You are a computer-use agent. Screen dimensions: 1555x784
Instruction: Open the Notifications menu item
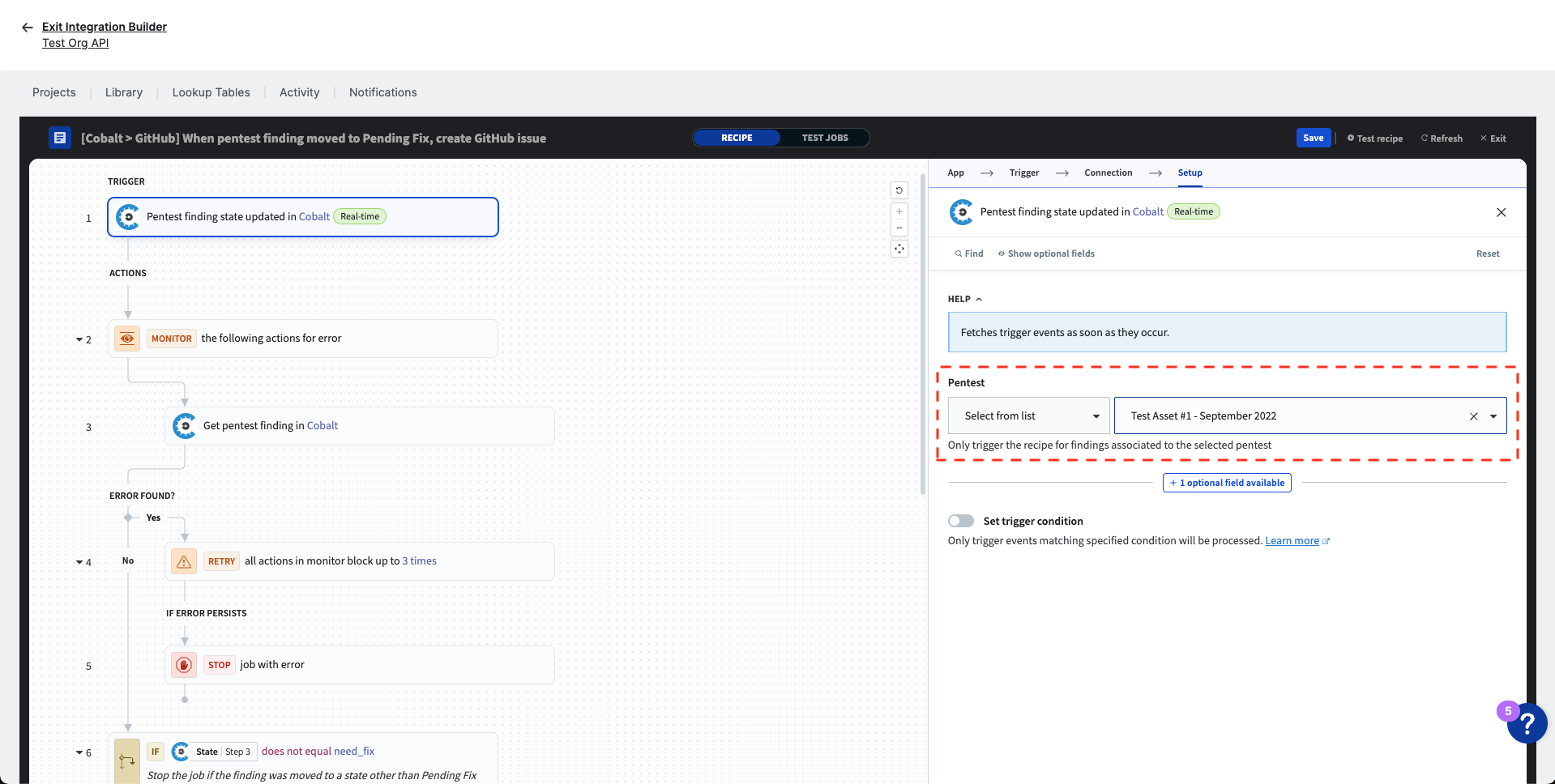pyautogui.click(x=382, y=92)
